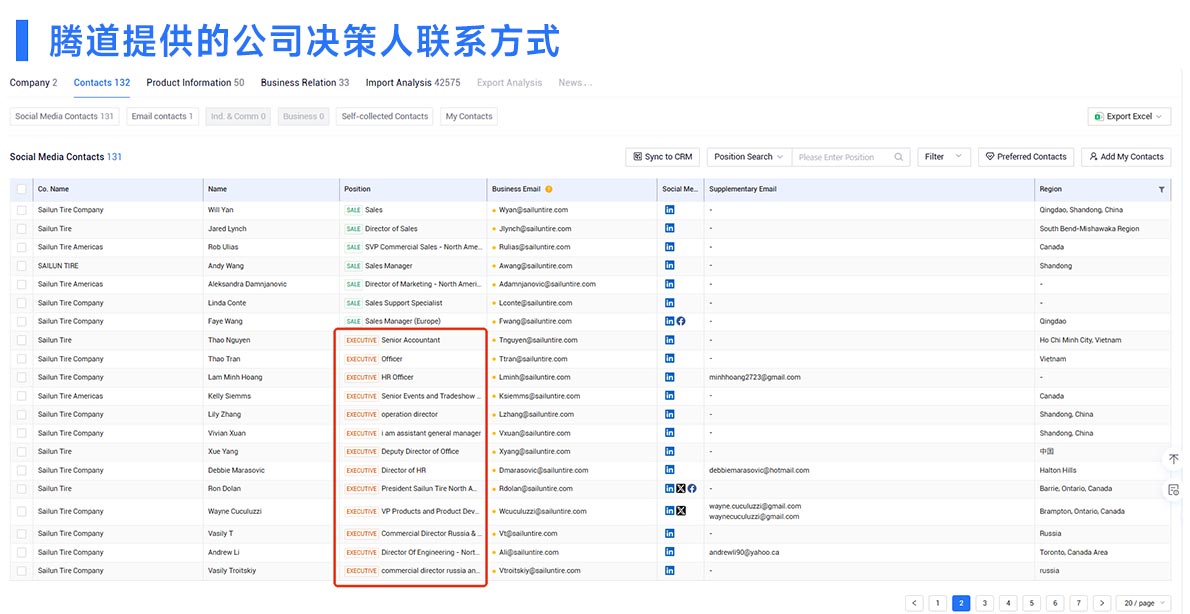Check the Thao Nguyen row checkbox
This screenshot has width=1190, height=614.
click(21, 340)
